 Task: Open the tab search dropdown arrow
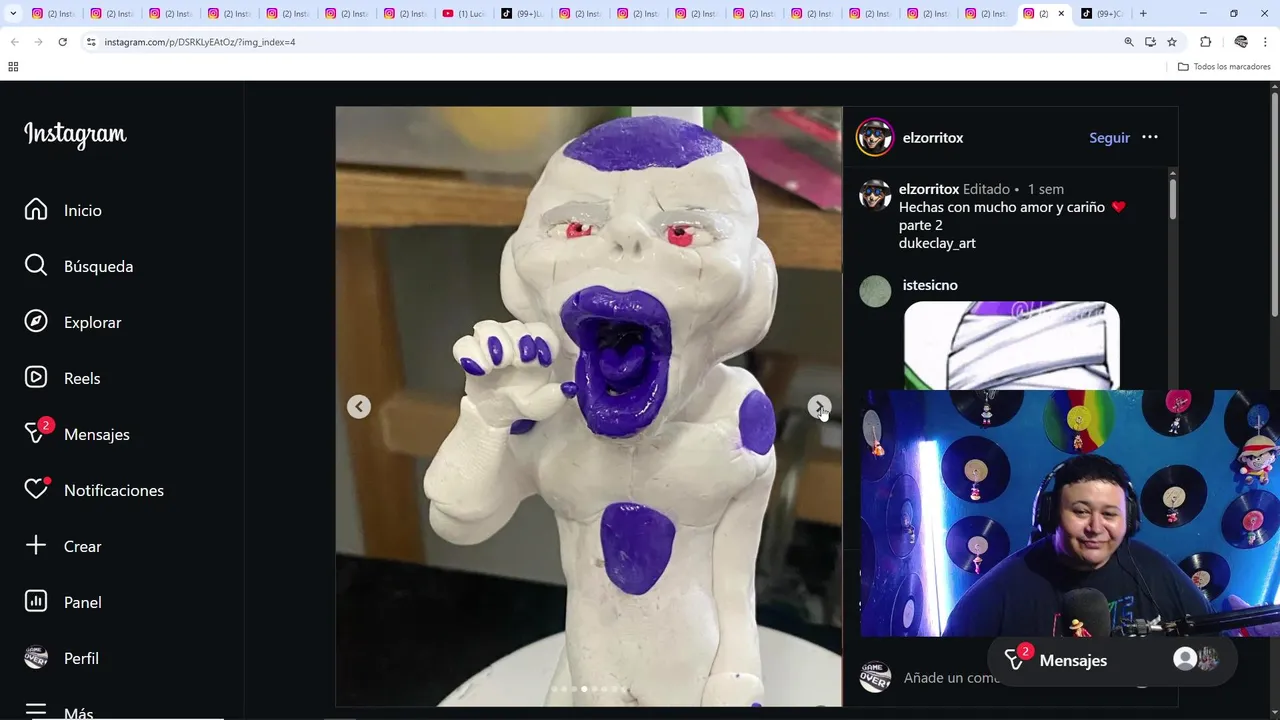click(x=13, y=14)
